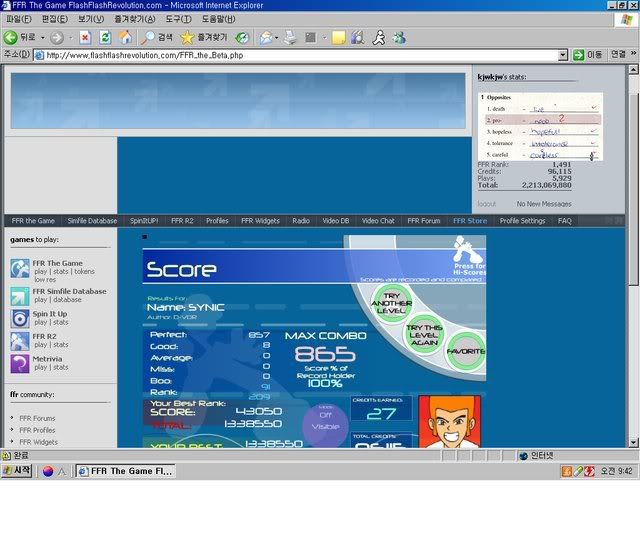The height and width of the screenshot is (539, 640).
Task: Click the Favorites star toolbar icon
Action: point(187,37)
